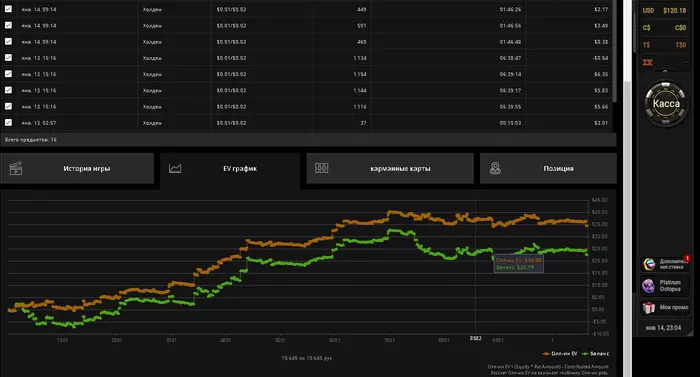Click the $5.83 result cell
700x377 pixels.
point(601,91)
